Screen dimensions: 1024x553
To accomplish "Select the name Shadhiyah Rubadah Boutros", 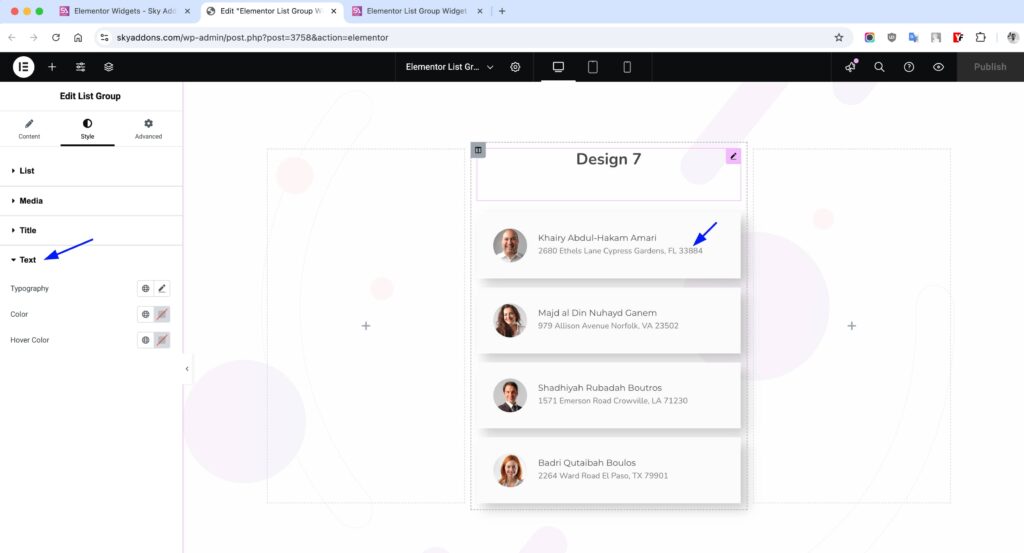I will pos(600,388).
